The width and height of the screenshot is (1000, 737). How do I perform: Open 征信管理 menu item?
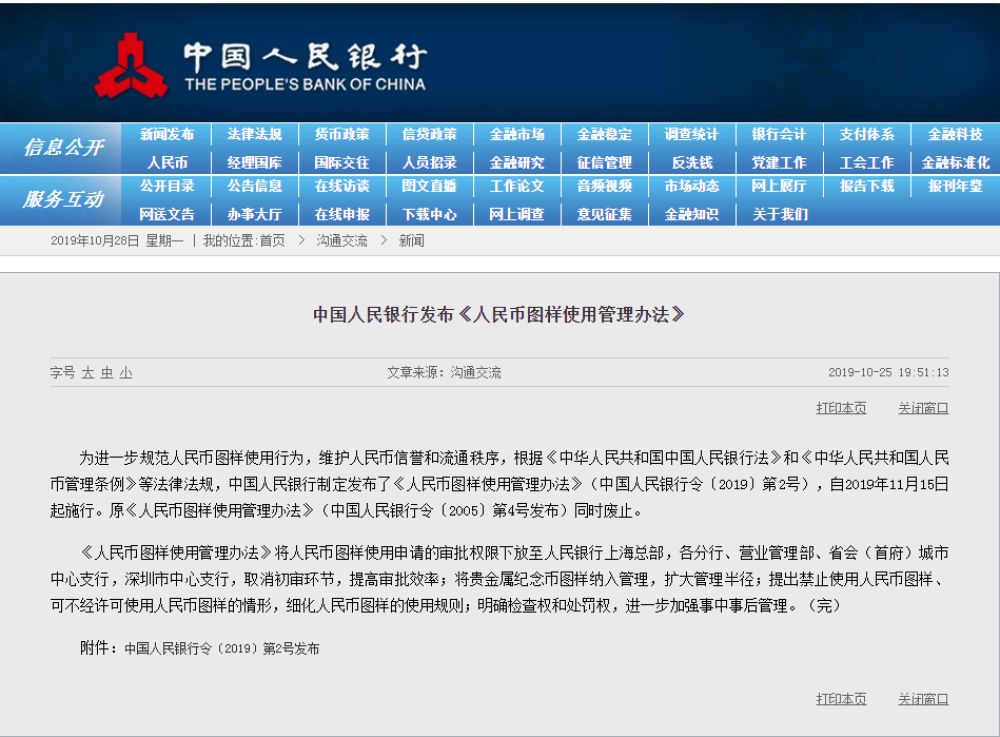click(x=604, y=163)
